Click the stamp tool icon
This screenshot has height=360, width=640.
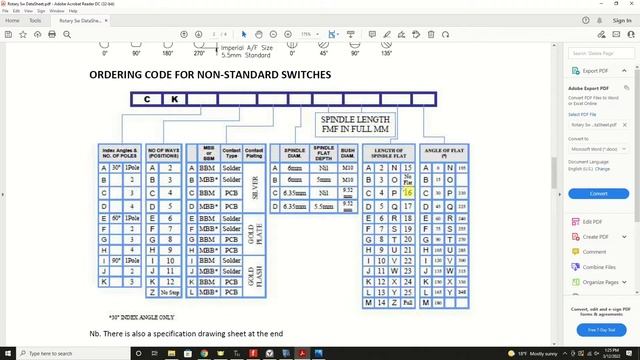[x=416, y=35]
